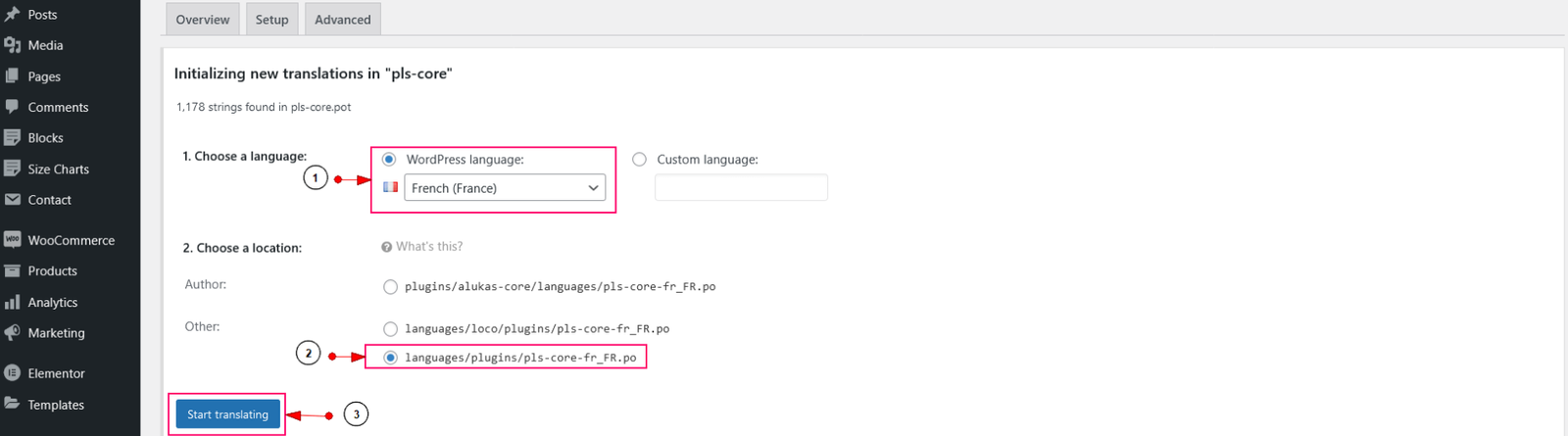1568x436 pixels.
Task: Select the WordPress language radio button
Action: (x=389, y=160)
